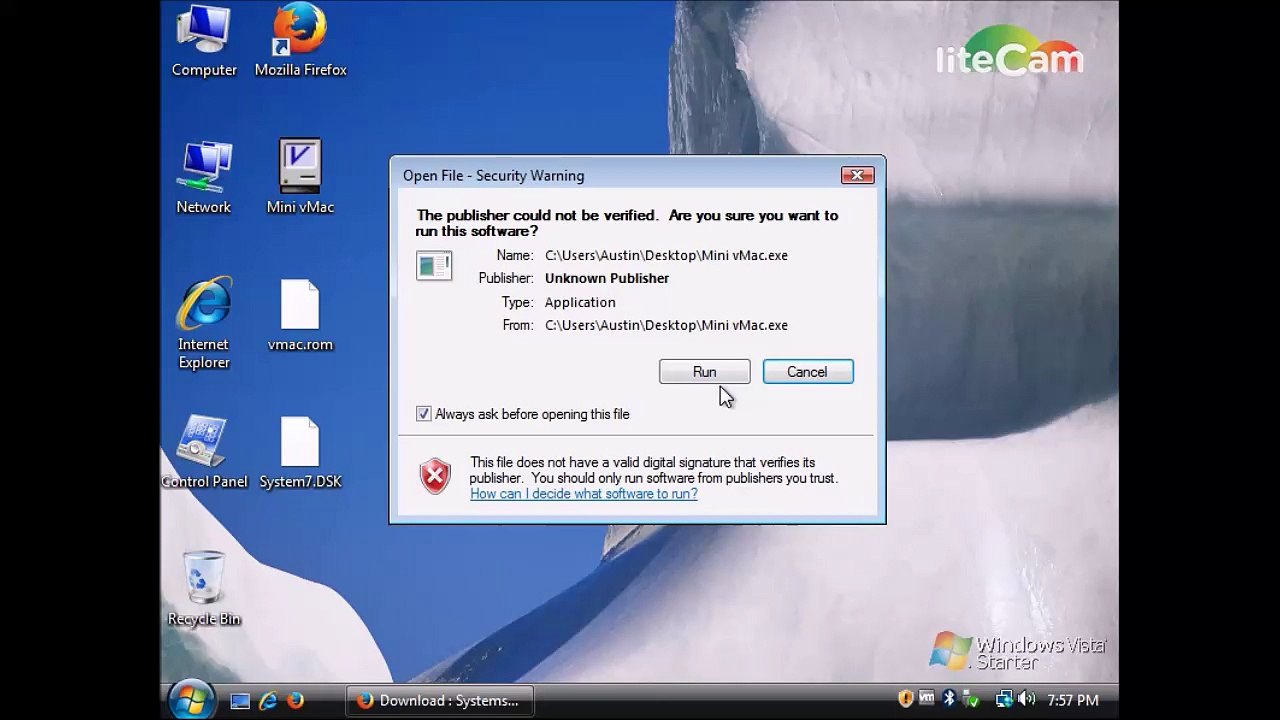Open the security shield tray icon
The height and width of the screenshot is (720, 1280).
tap(905, 700)
